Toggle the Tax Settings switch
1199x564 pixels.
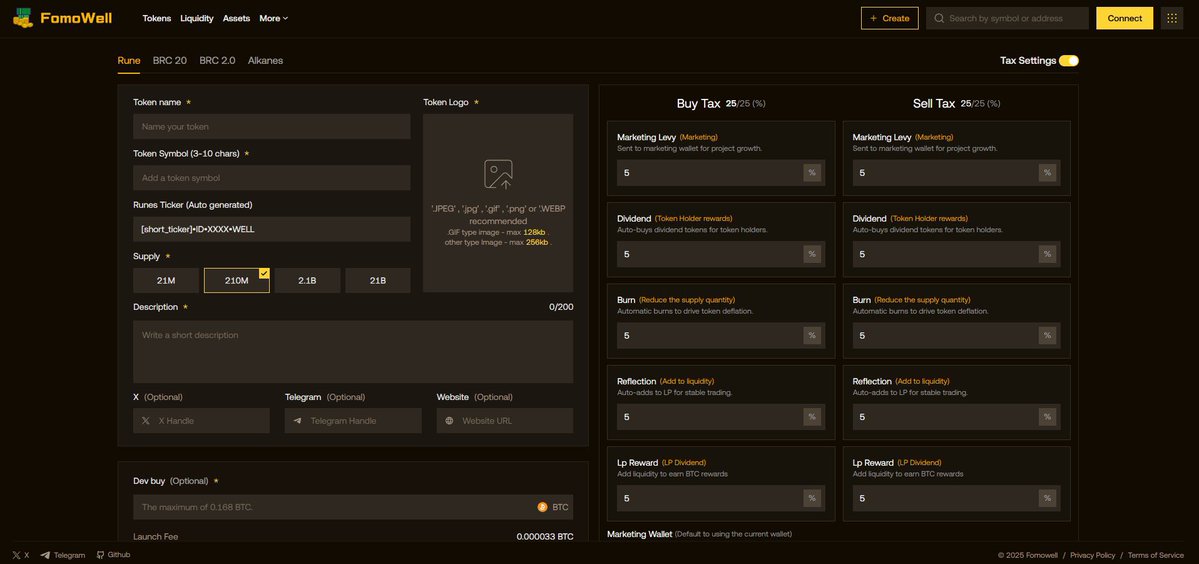(x=1068, y=60)
